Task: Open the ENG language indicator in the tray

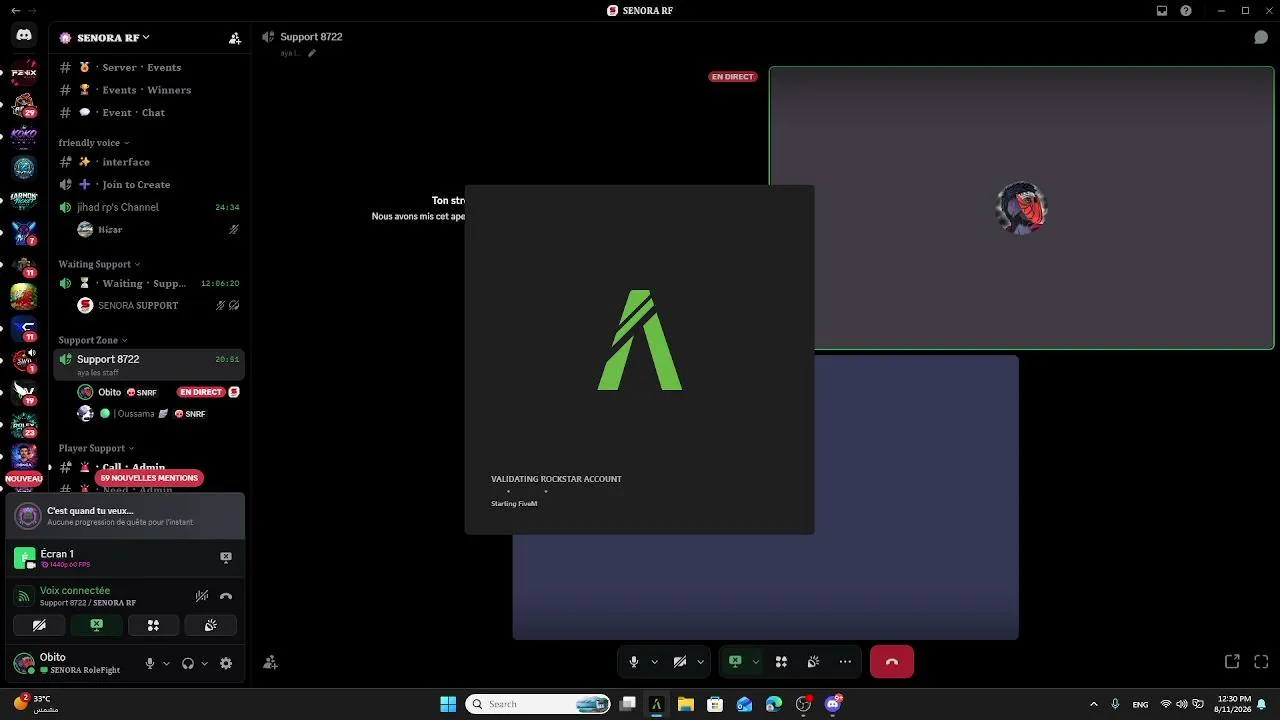Action: pyautogui.click(x=1140, y=705)
